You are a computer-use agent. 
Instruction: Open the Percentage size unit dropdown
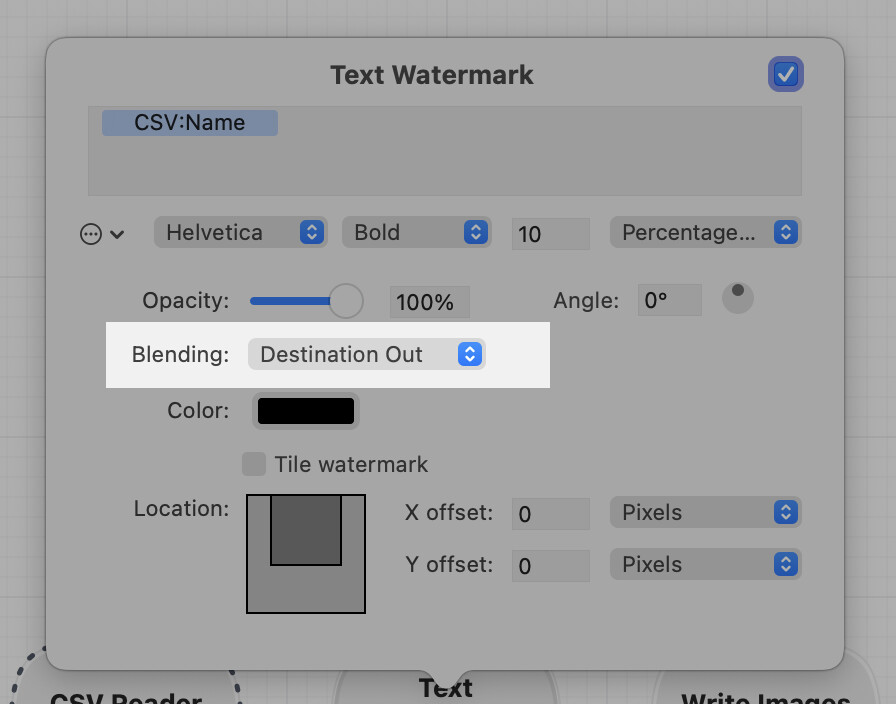pos(705,233)
